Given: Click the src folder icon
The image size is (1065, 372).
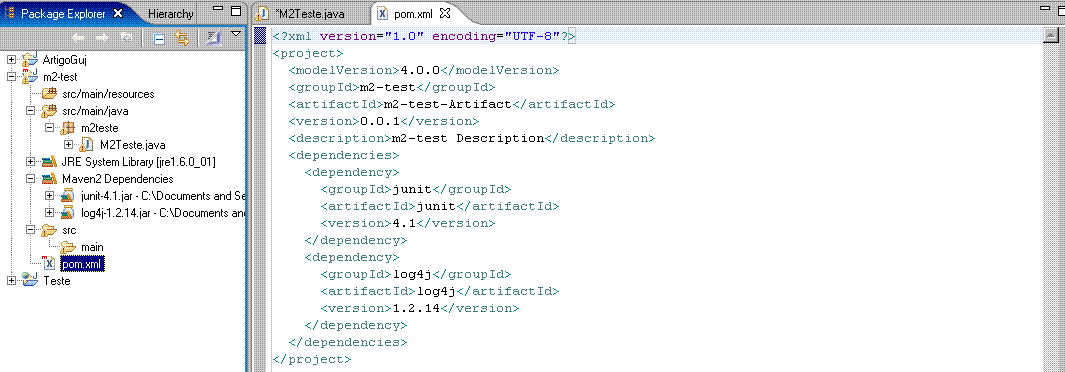Looking at the screenshot, I should (49, 229).
